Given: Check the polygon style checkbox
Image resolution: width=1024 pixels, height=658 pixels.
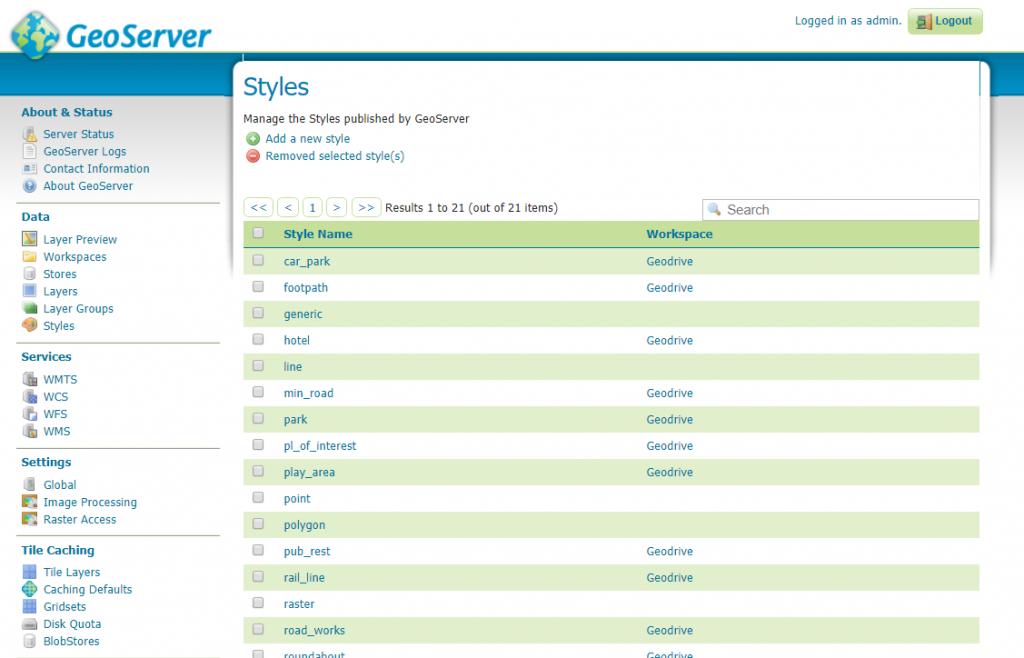Looking at the screenshot, I should click(x=258, y=524).
